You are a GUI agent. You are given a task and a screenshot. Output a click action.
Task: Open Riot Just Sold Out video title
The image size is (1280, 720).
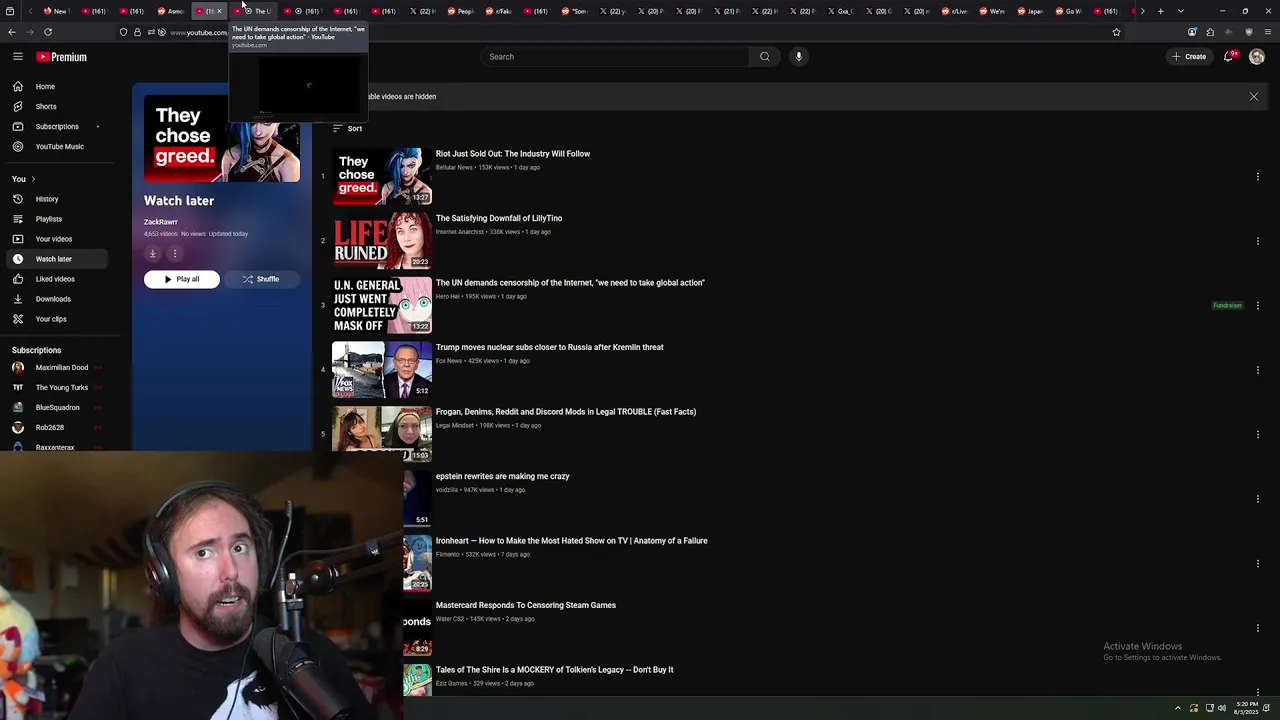click(x=513, y=154)
